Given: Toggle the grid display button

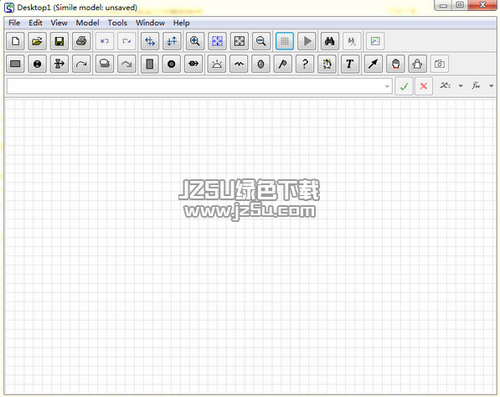Looking at the screenshot, I should click(x=285, y=41).
